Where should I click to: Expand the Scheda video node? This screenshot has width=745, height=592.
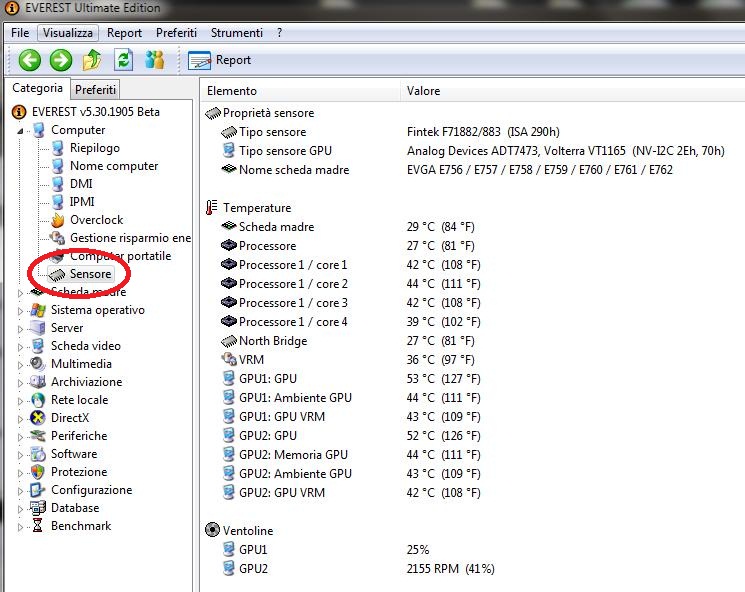[x=20, y=347]
